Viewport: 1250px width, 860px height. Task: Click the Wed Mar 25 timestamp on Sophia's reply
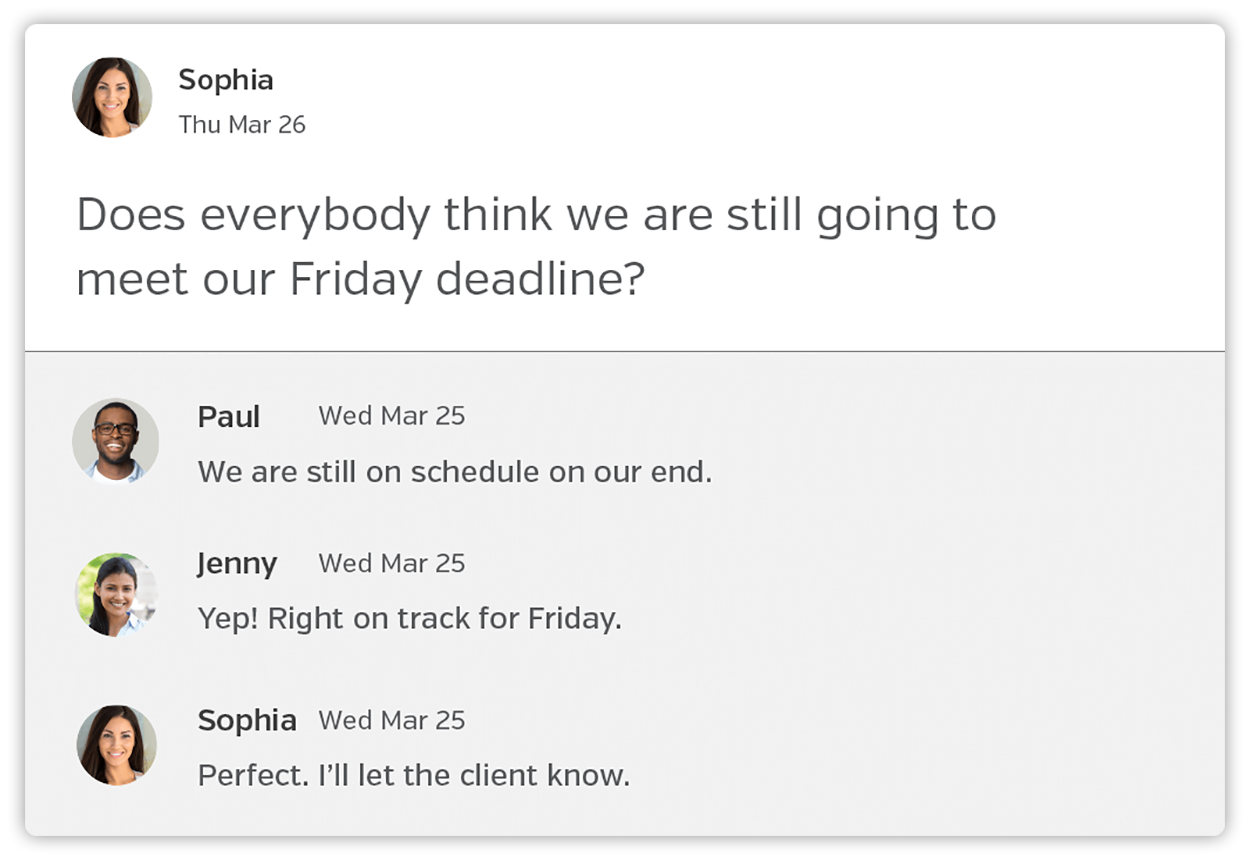click(x=392, y=720)
